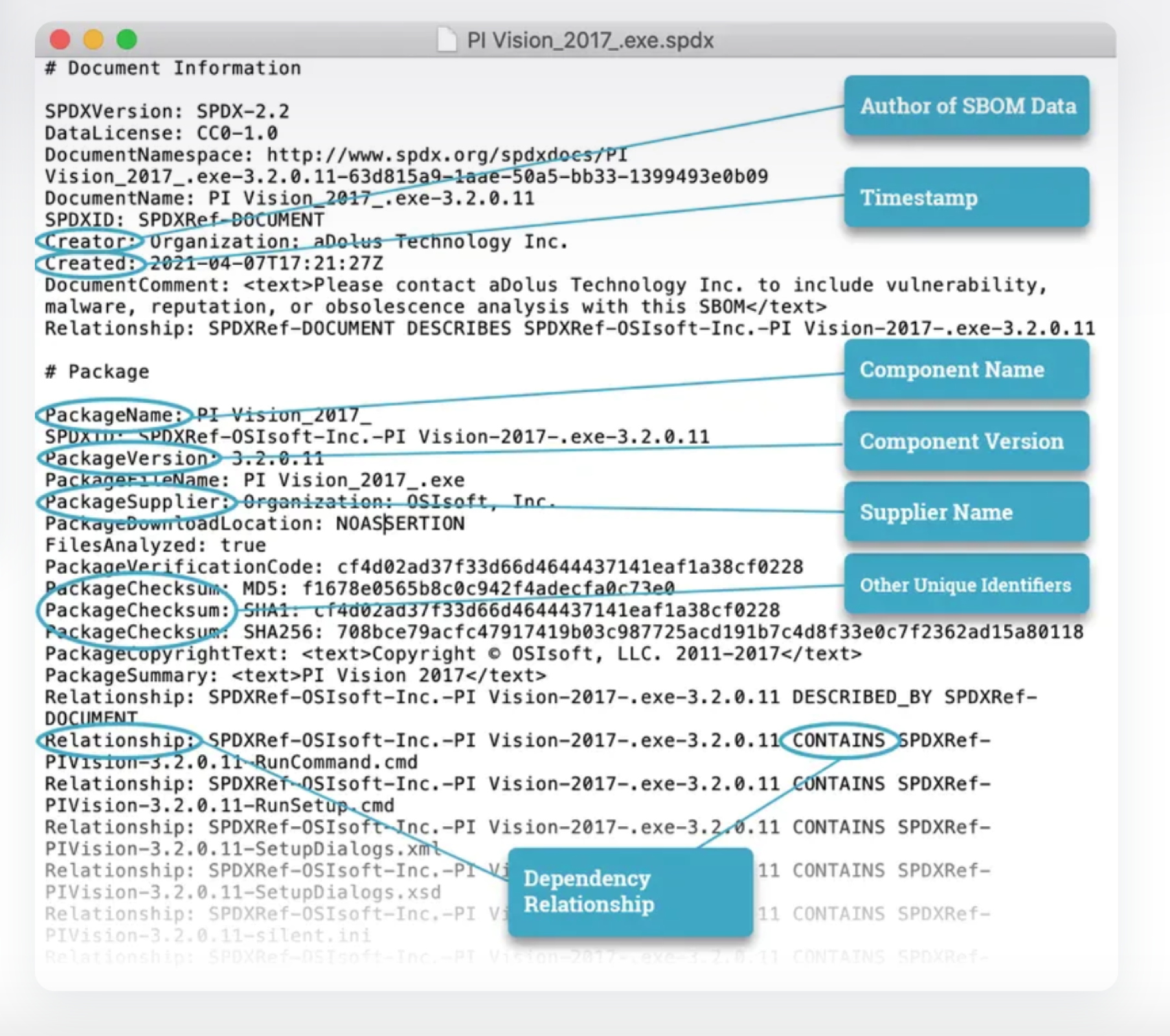Click 'PIVision-3.2.0.11-SetupDialogs.xsd' text

[243, 892]
